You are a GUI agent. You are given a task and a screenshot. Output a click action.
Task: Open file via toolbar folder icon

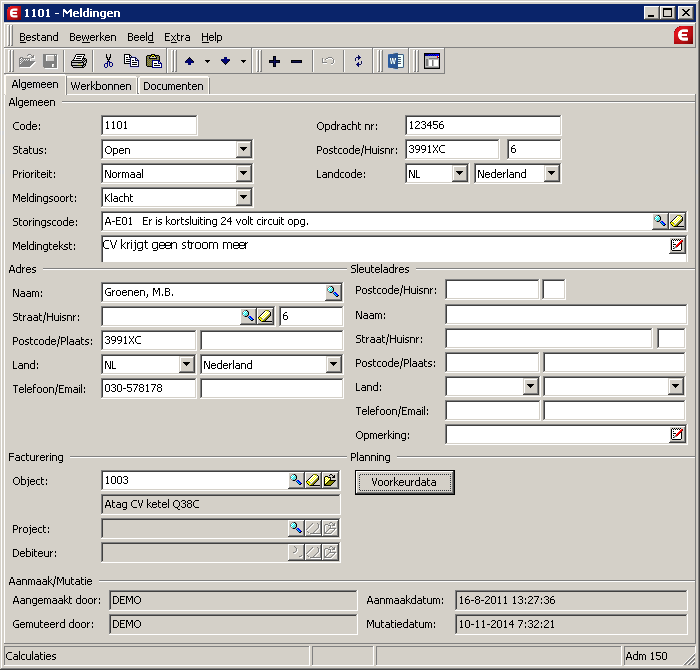coord(27,61)
